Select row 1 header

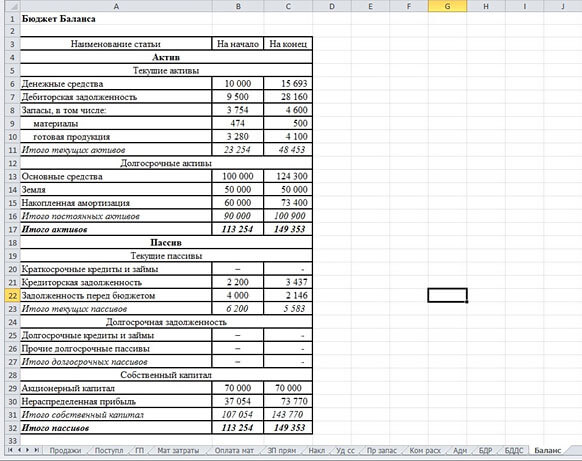(x=12, y=19)
